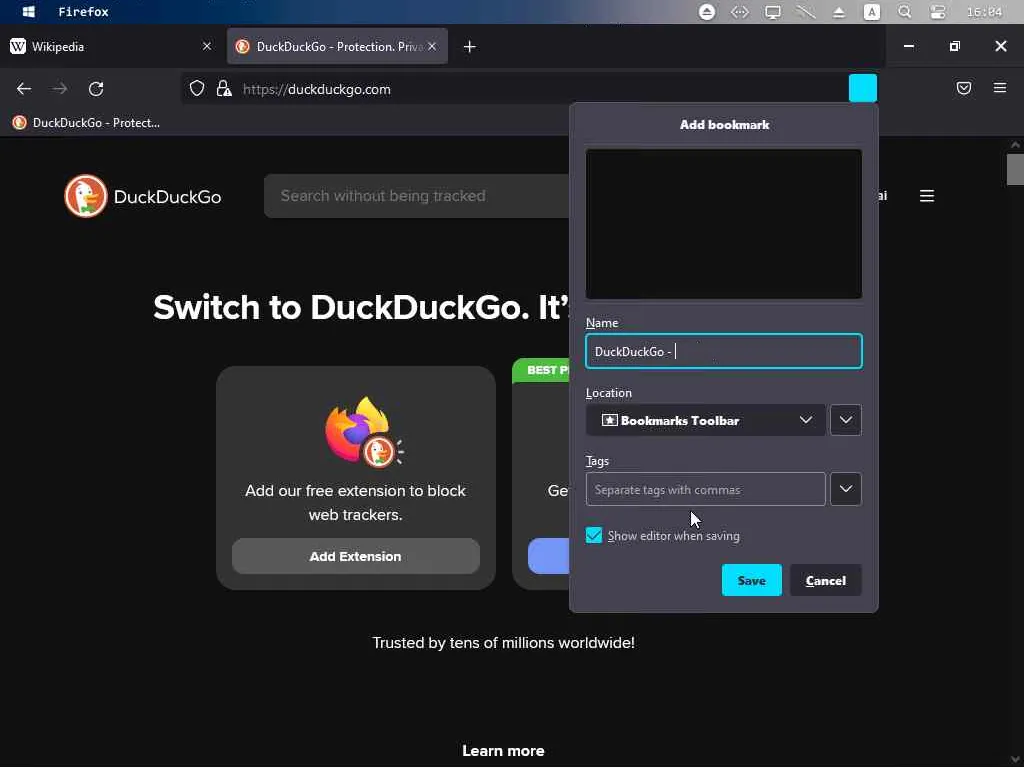Image resolution: width=1024 pixels, height=768 pixels.
Task: Click the bookmark page preview thumbnail
Action: (x=724, y=224)
